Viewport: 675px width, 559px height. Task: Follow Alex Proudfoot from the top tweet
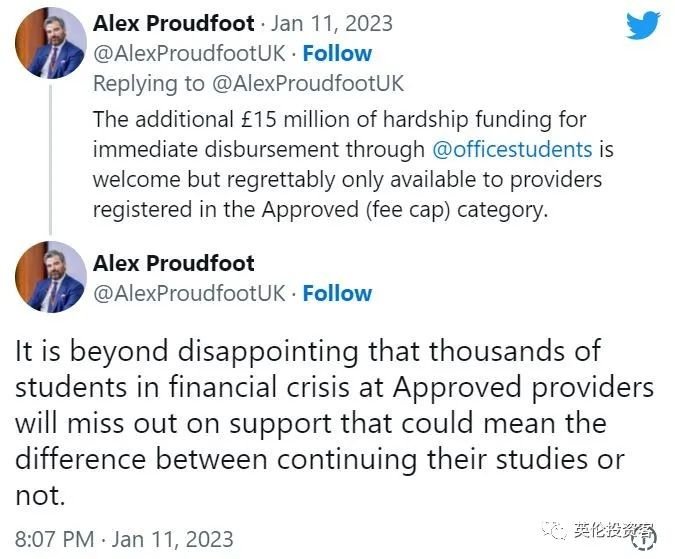pyautogui.click(x=337, y=54)
